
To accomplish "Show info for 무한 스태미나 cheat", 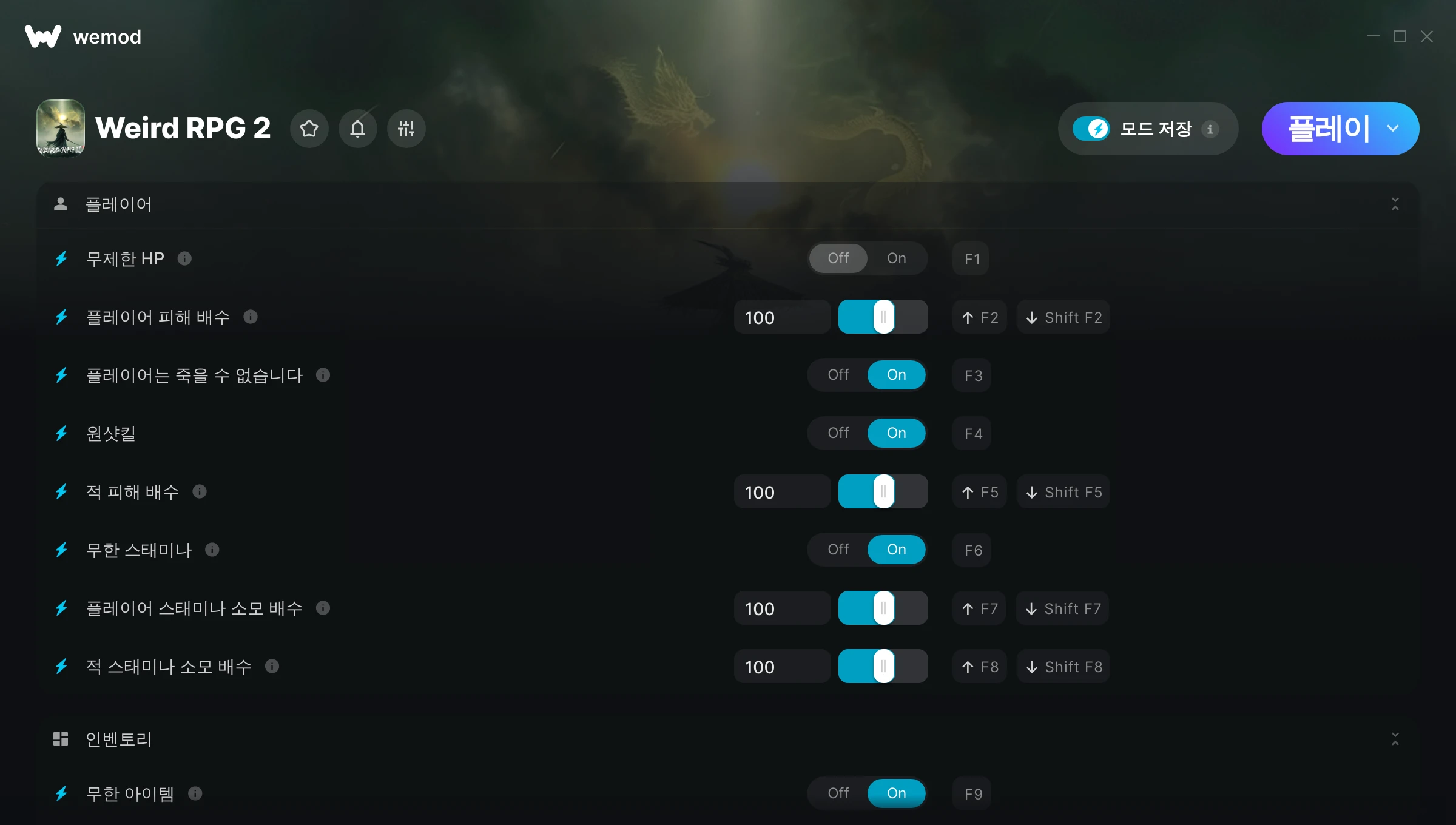I will point(212,550).
